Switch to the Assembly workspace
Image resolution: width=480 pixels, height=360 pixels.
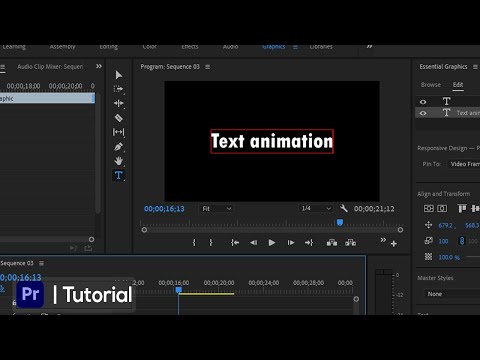tap(62, 47)
